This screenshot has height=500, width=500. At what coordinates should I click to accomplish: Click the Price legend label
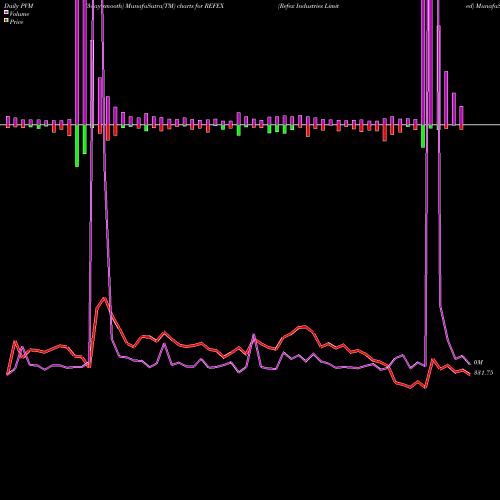pos(16,22)
